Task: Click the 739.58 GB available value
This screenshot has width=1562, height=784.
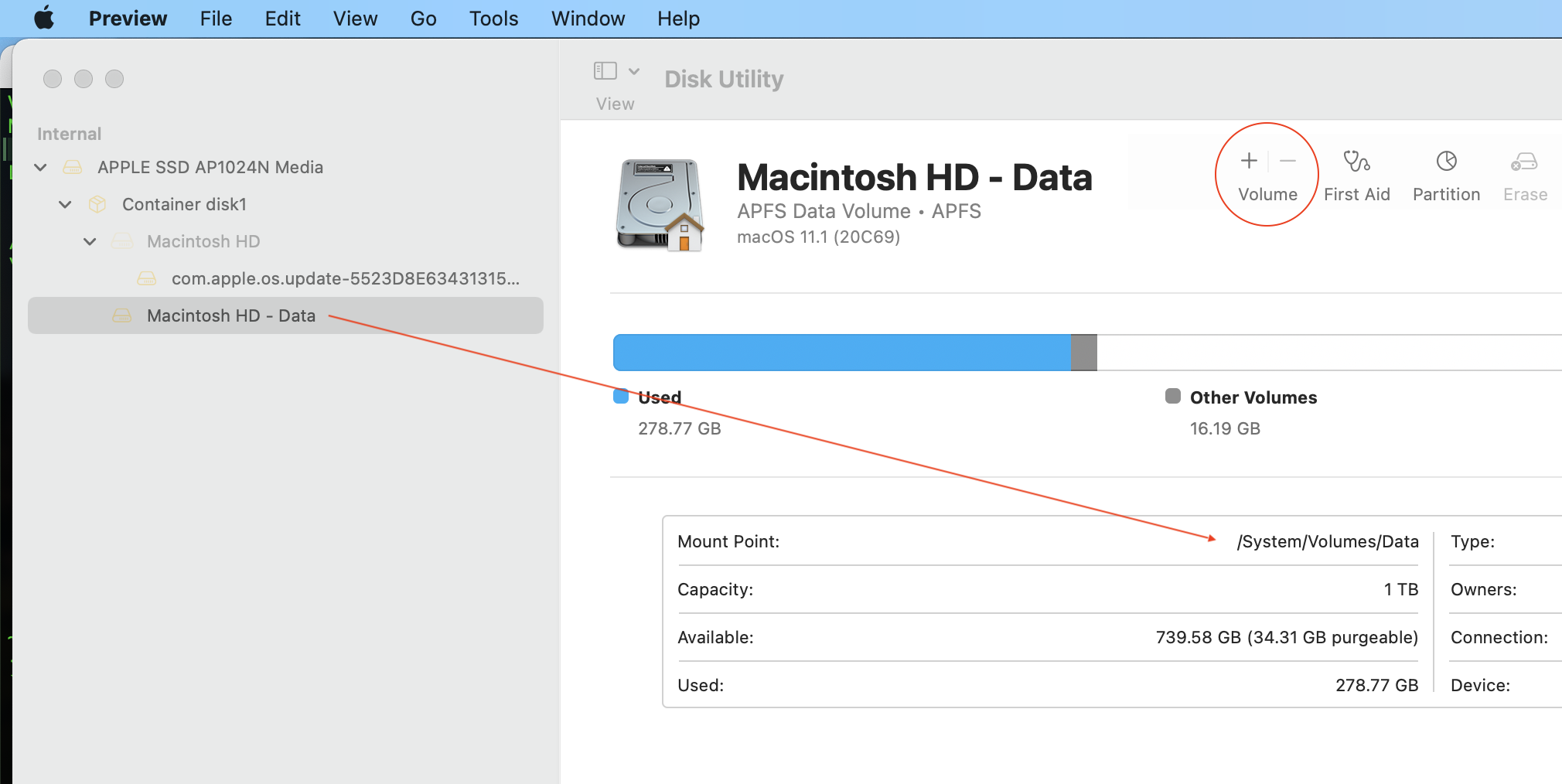Action: 1287,637
